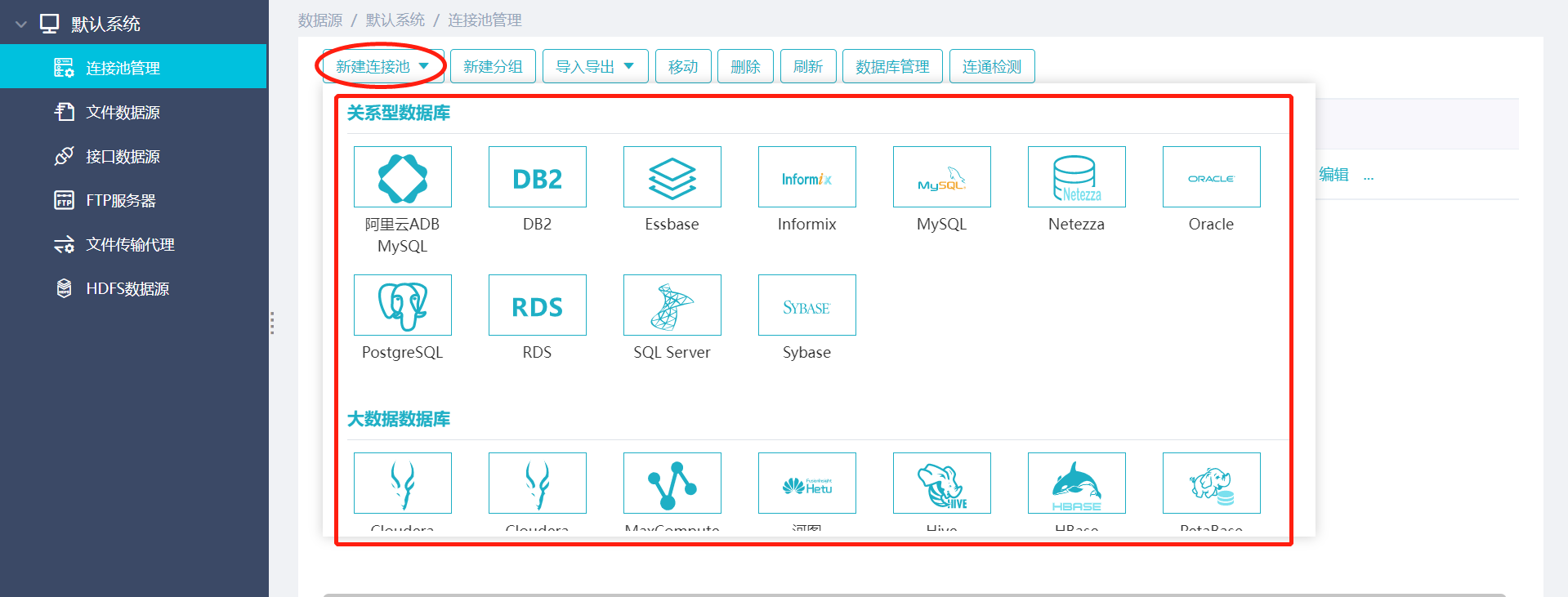Select the Huawei Hetu 河图 icon
The height and width of the screenshot is (597, 1568).
tap(807, 483)
